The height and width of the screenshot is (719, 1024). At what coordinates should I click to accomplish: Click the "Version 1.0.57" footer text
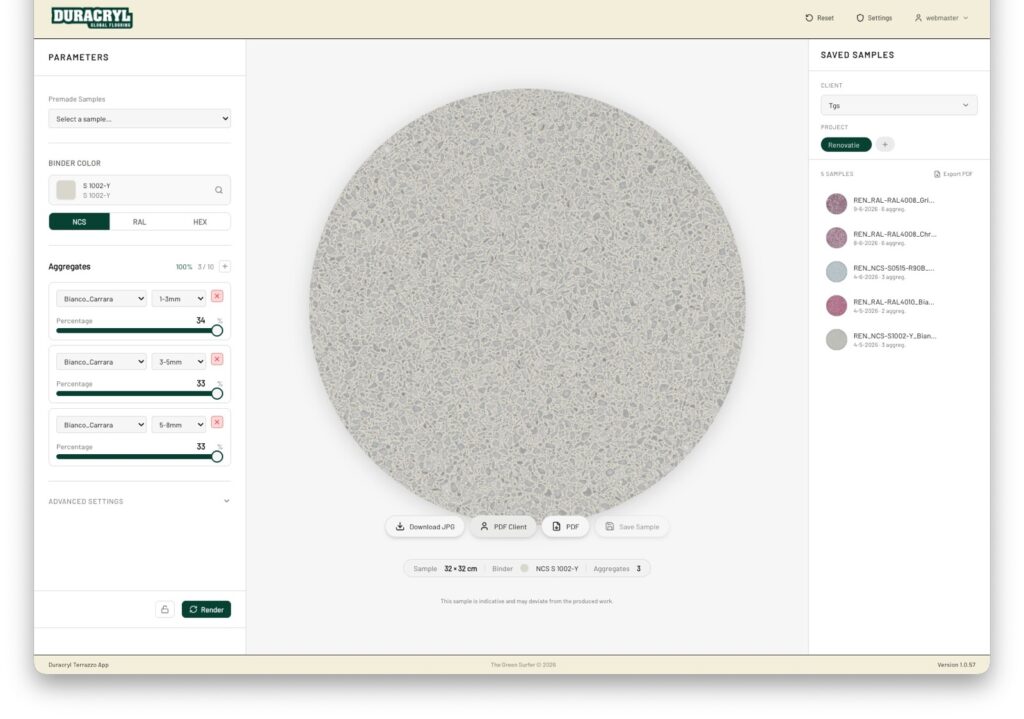[956, 665]
